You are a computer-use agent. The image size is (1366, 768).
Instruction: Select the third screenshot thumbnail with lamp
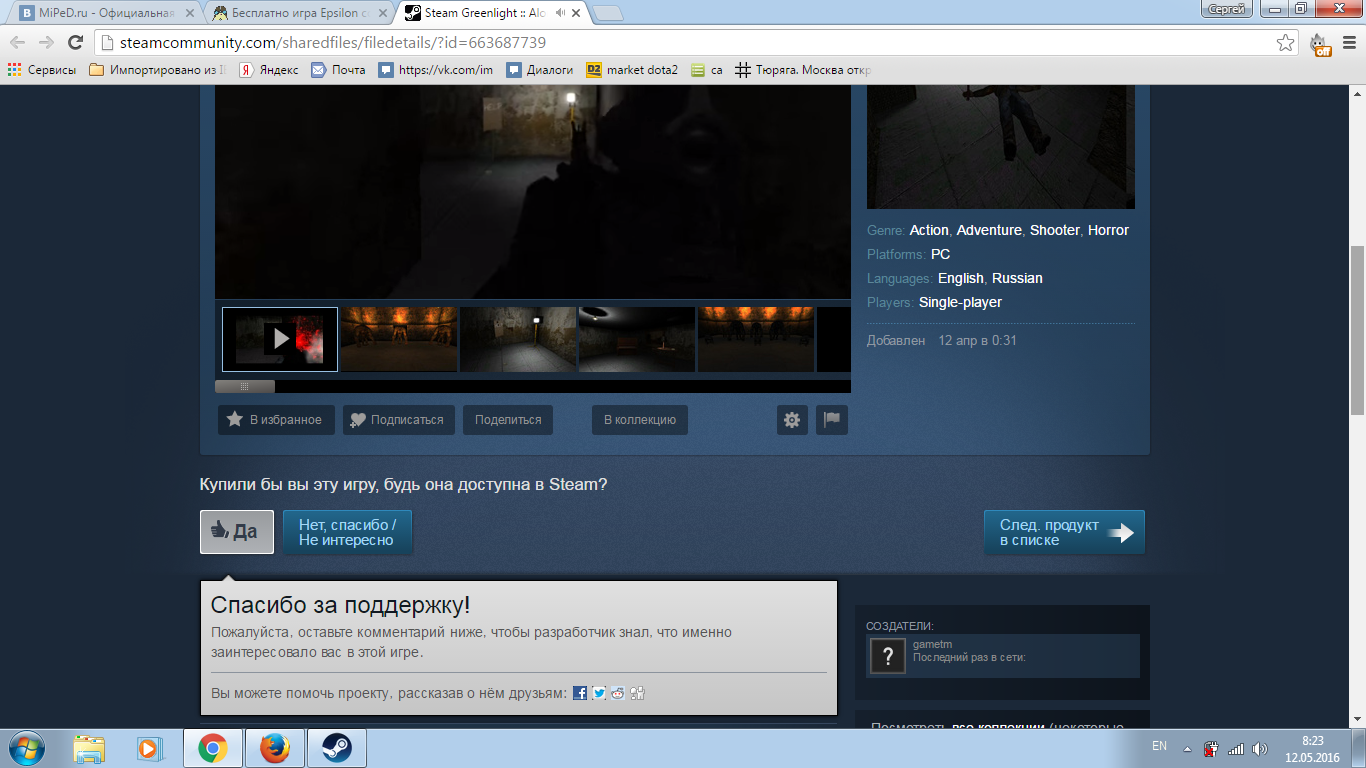[518, 339]
